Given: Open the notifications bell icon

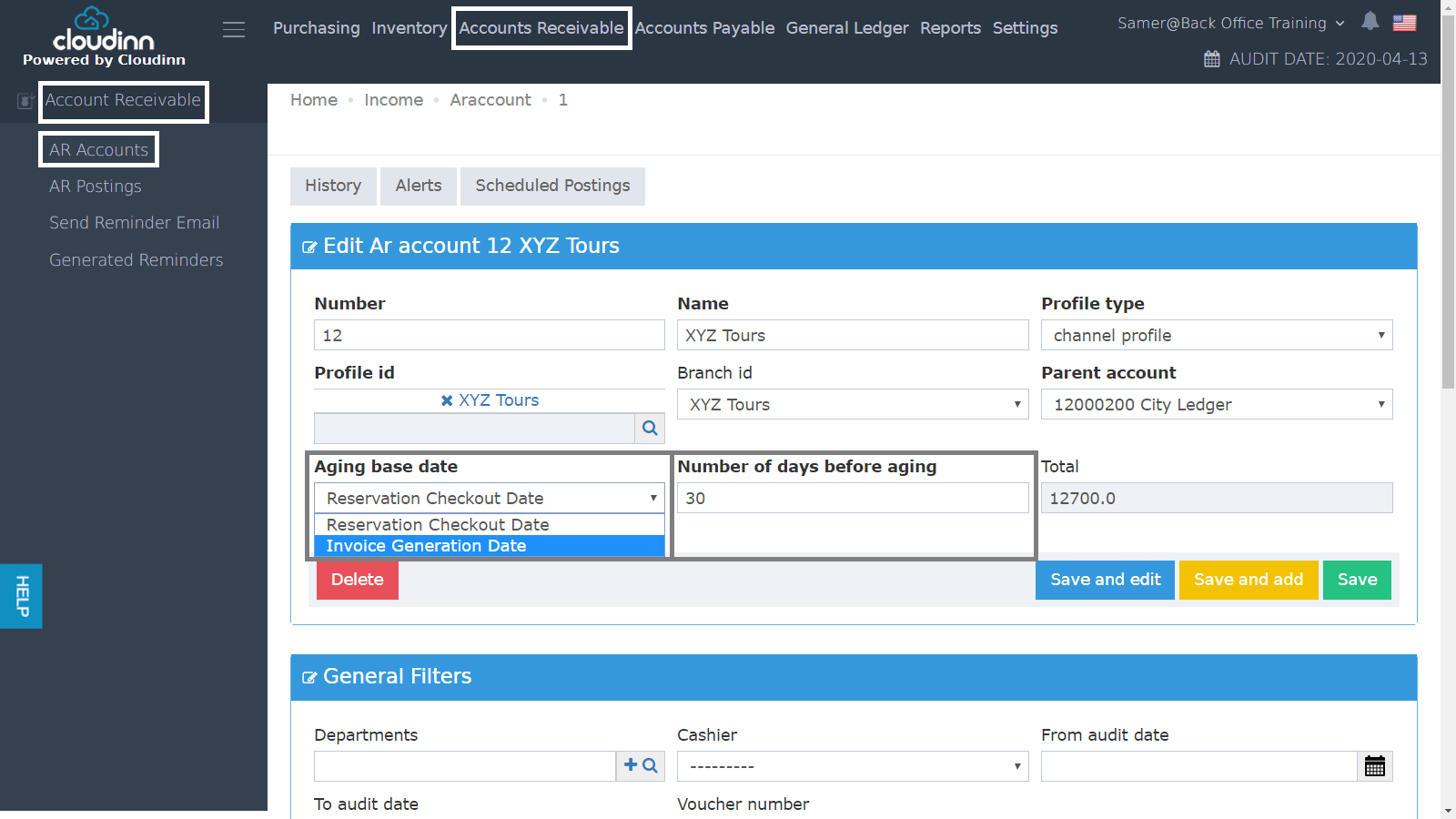Looking at the screenshot, I should [1370, 21].
